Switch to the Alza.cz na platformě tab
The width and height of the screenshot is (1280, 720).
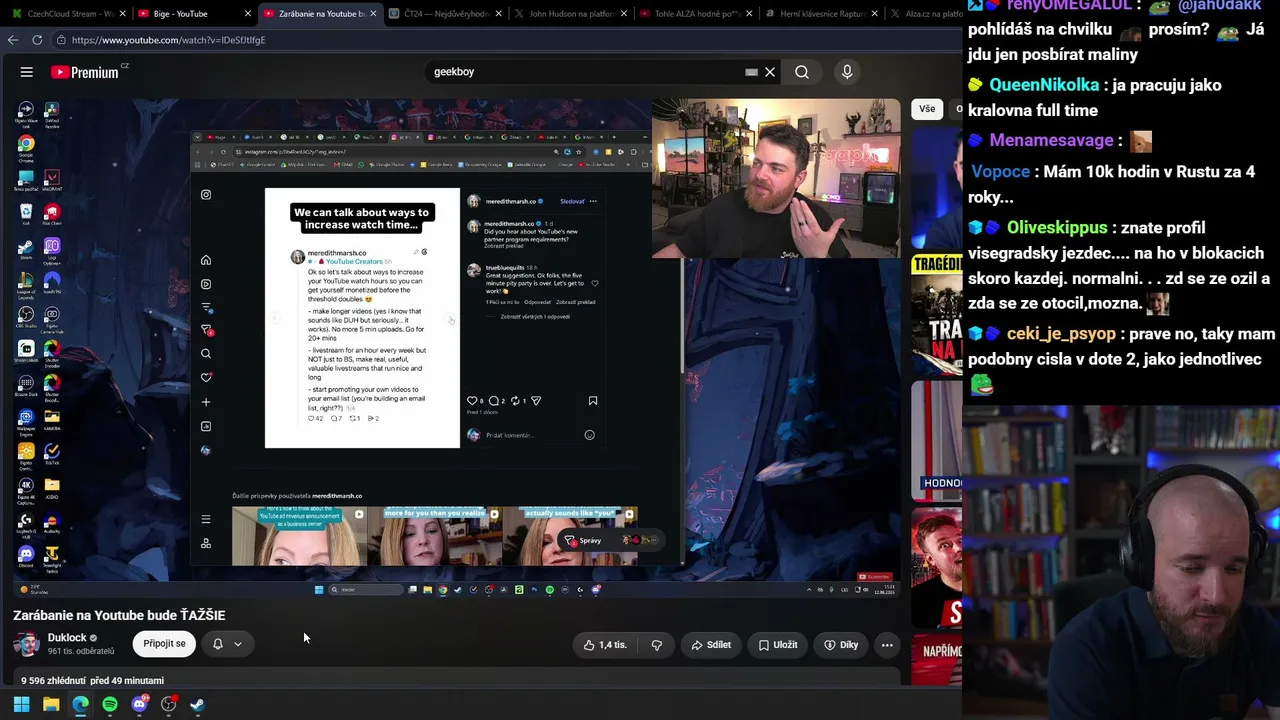(x=923, y=14)
